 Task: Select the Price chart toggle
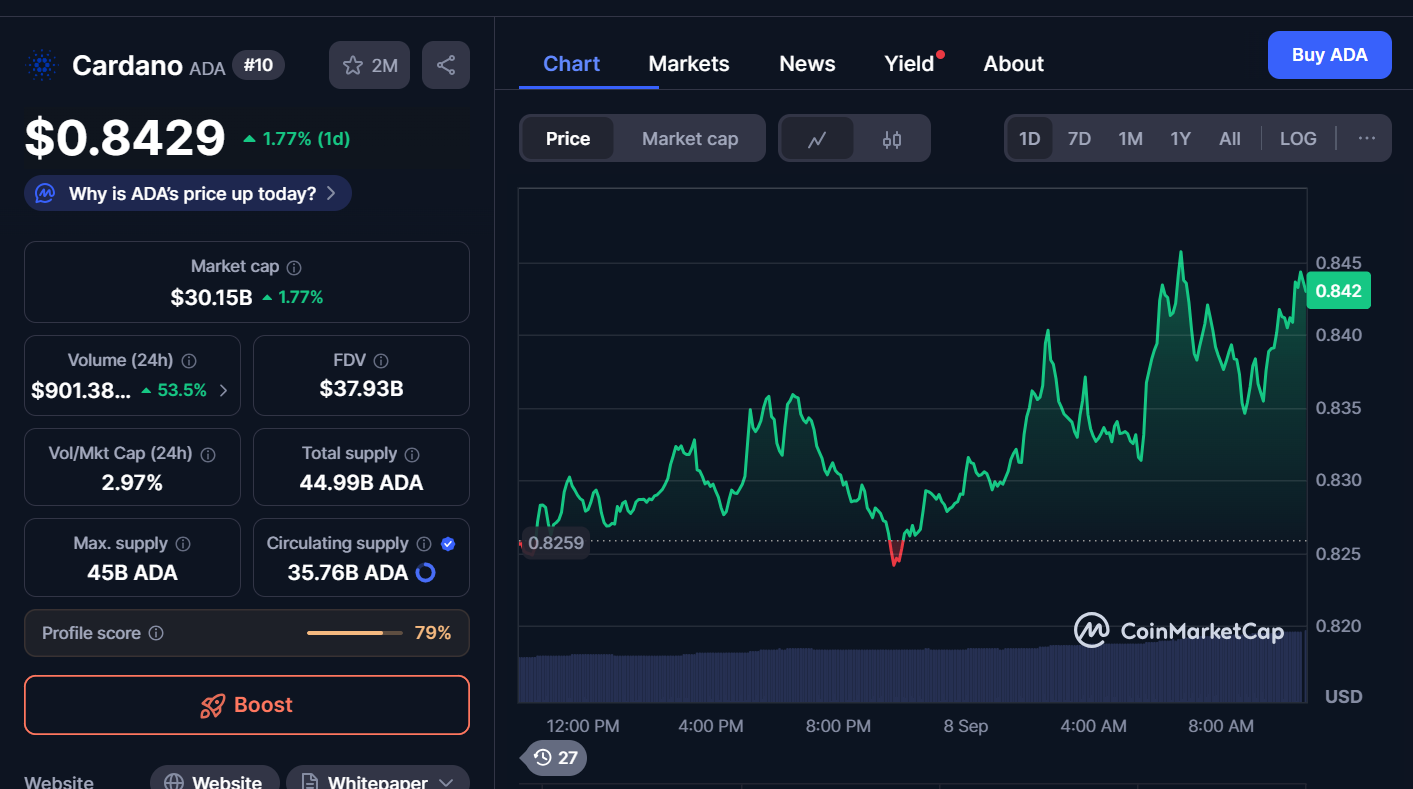pos(568,139)
